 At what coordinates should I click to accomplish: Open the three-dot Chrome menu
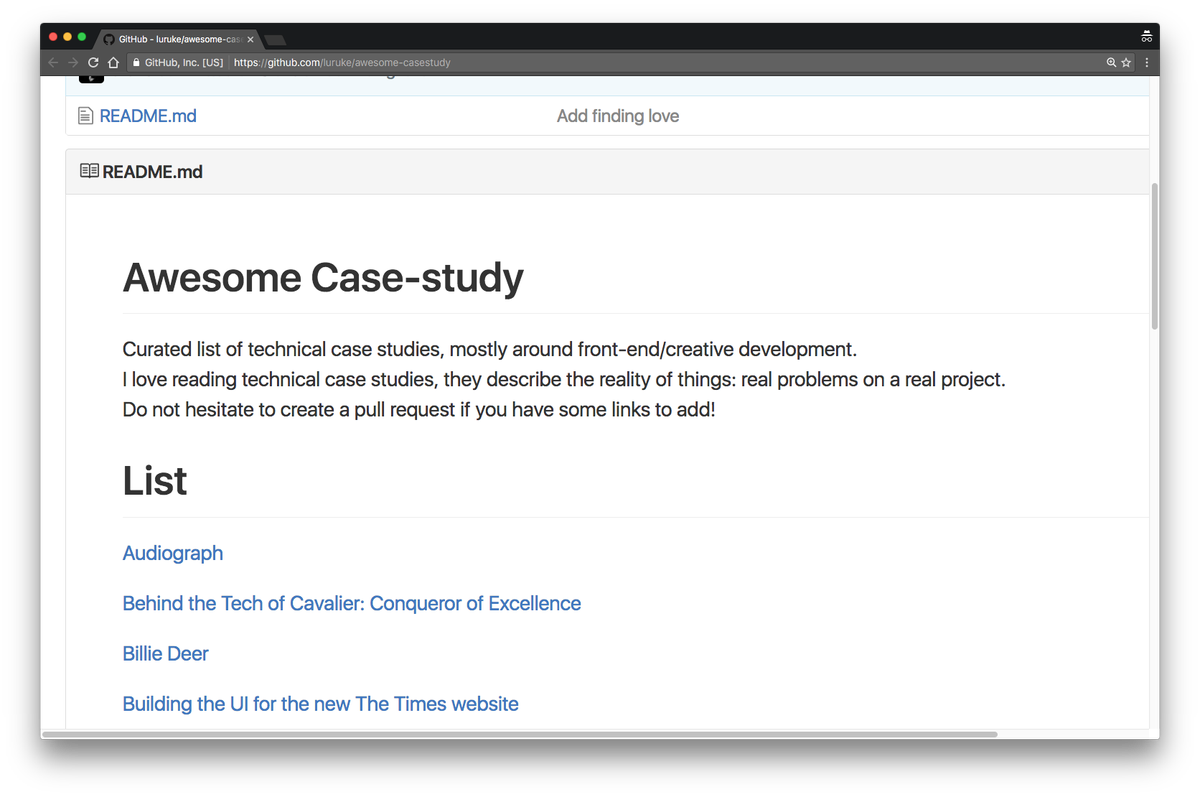[1146, 62]
